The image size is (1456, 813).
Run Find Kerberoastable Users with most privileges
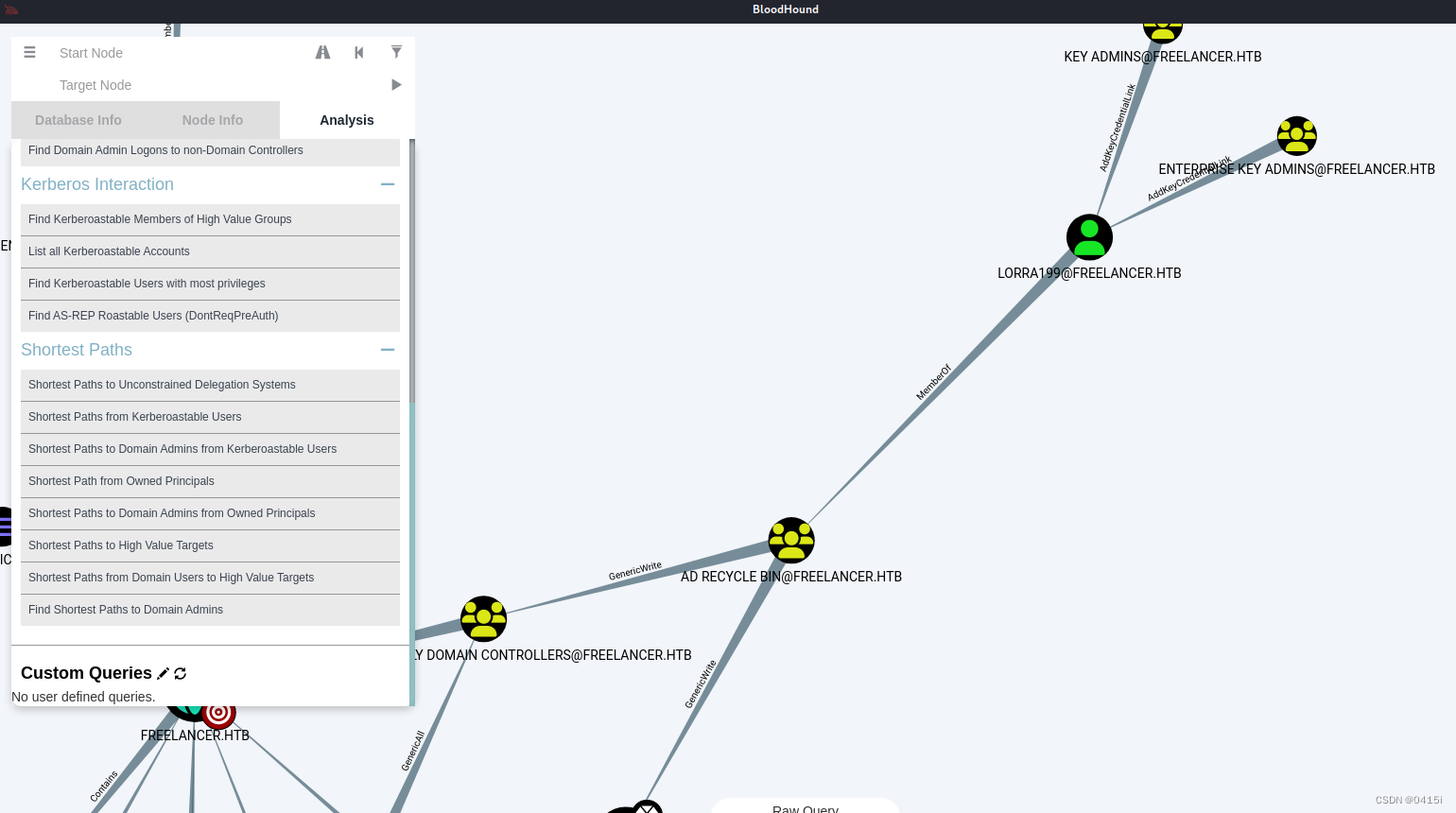210,284
